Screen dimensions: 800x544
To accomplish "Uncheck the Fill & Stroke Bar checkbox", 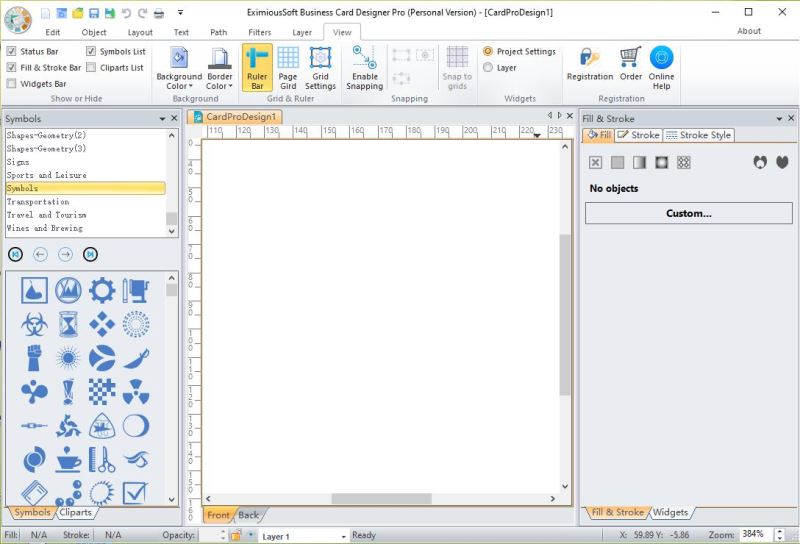I will (11, 67).
